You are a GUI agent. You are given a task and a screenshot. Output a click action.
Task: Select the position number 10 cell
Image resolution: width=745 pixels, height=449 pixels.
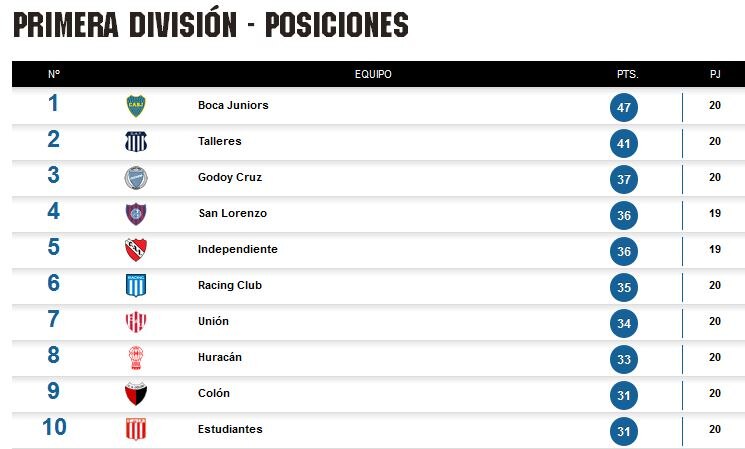coord(54,427)
